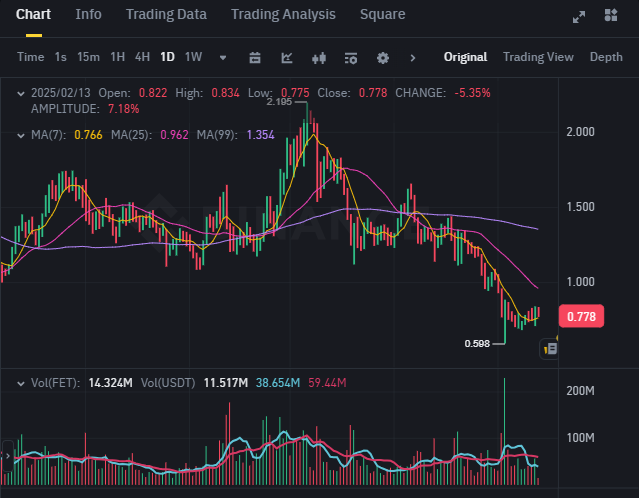Click the date 2025/02/13 label

pos(61,93)
